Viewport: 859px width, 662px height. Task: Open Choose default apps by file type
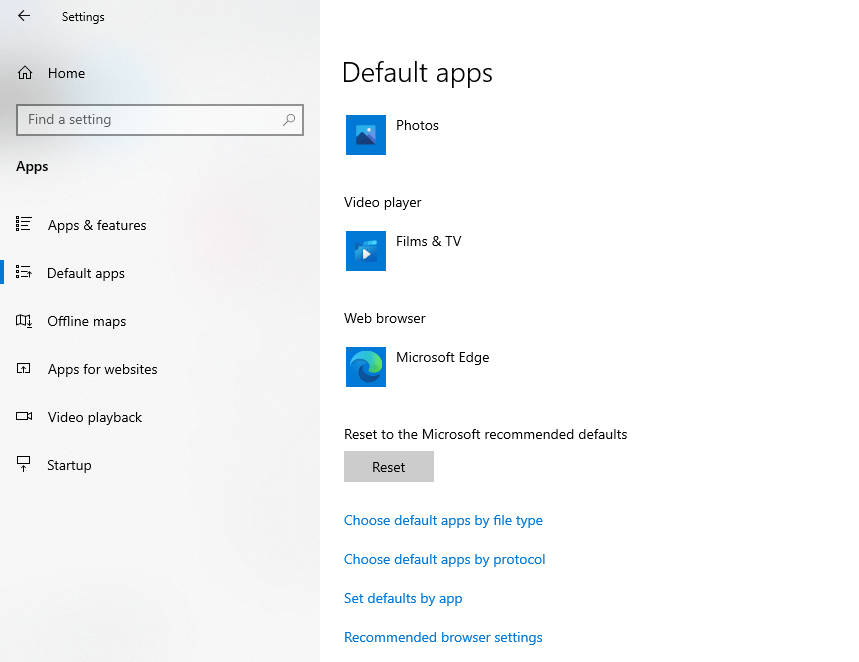point(443,521)
